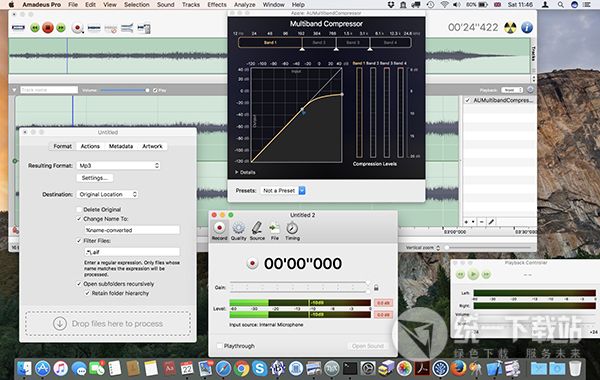The image size is (600, 380).
Task: Select the Format tab
Action: click(x=62, y=146)
